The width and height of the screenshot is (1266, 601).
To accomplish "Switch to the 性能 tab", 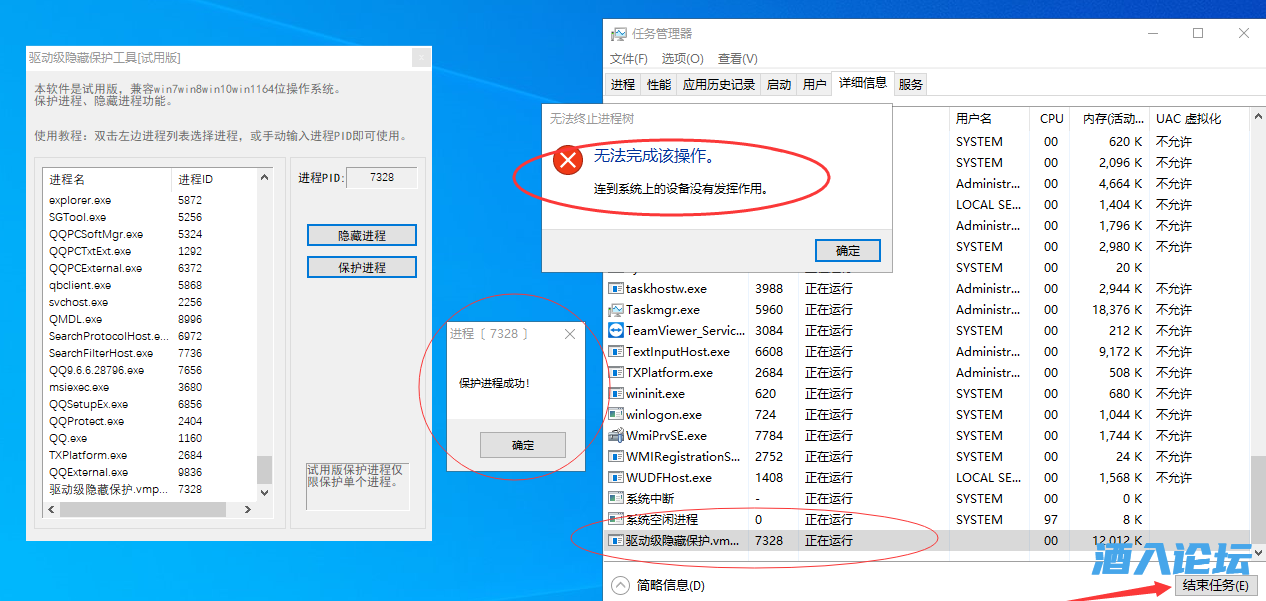I will pos(659,85).
